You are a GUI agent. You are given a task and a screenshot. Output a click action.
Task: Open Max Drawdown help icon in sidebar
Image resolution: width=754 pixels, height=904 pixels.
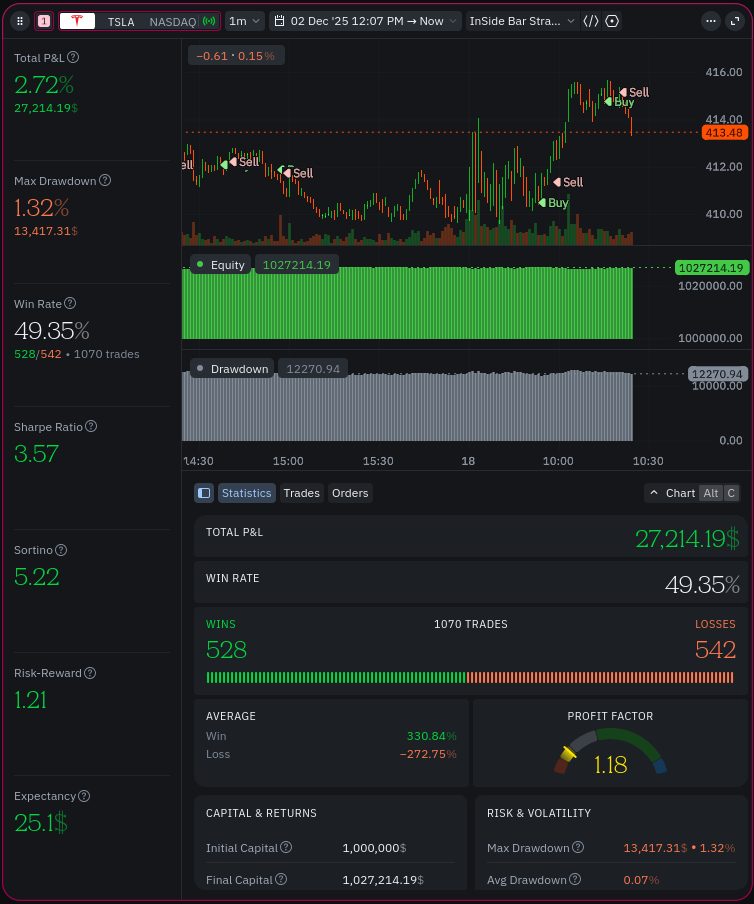pyautogui.click(x=105, y=180)
